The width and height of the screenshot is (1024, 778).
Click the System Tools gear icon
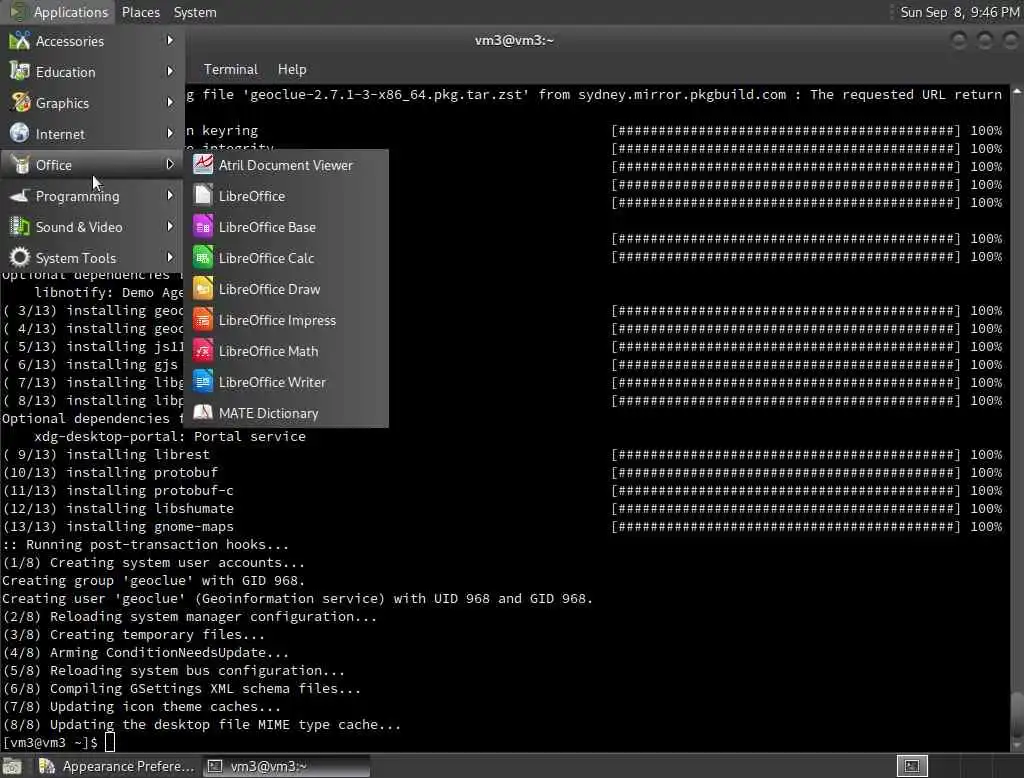pyautogui.click(x=20, y=257)
